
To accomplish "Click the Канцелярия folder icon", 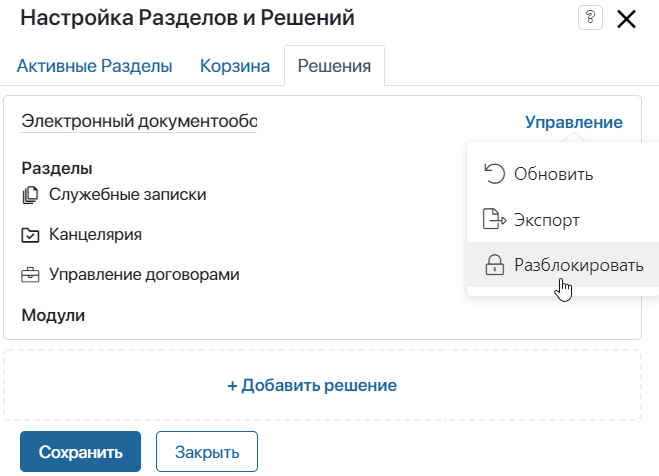I will coord(30,235).
